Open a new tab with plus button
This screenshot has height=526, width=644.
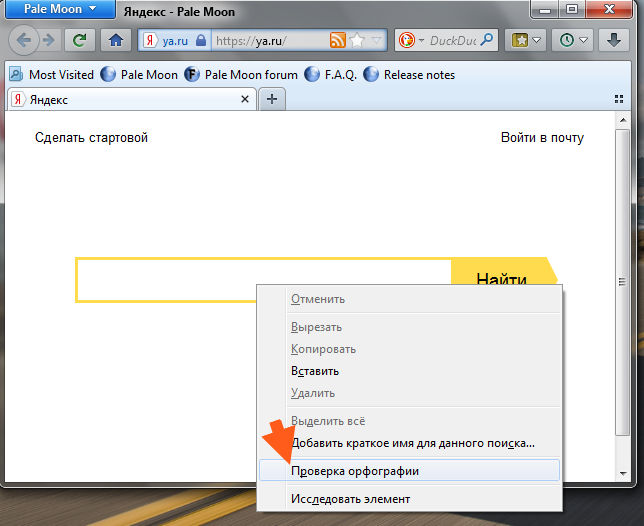click(x=272, y=99)
